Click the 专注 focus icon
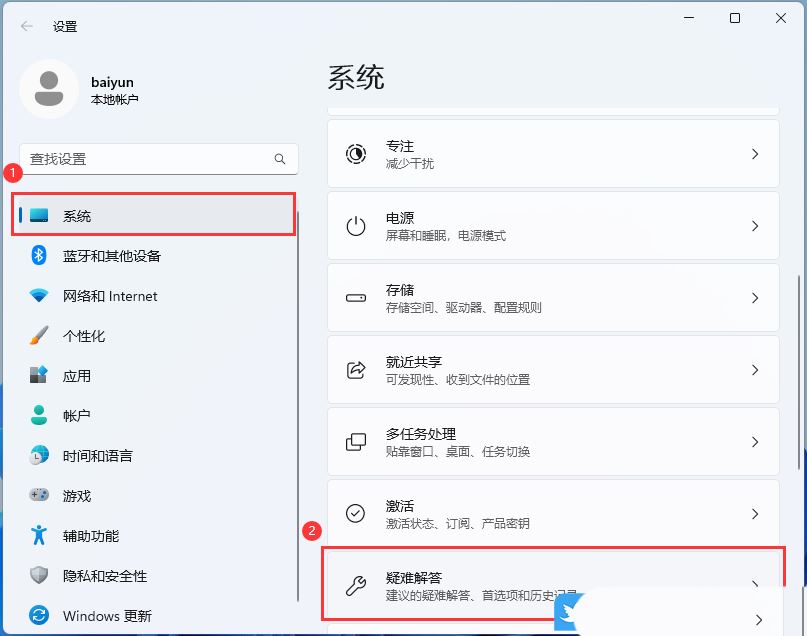The image size is (807, 636). (356, 154)
